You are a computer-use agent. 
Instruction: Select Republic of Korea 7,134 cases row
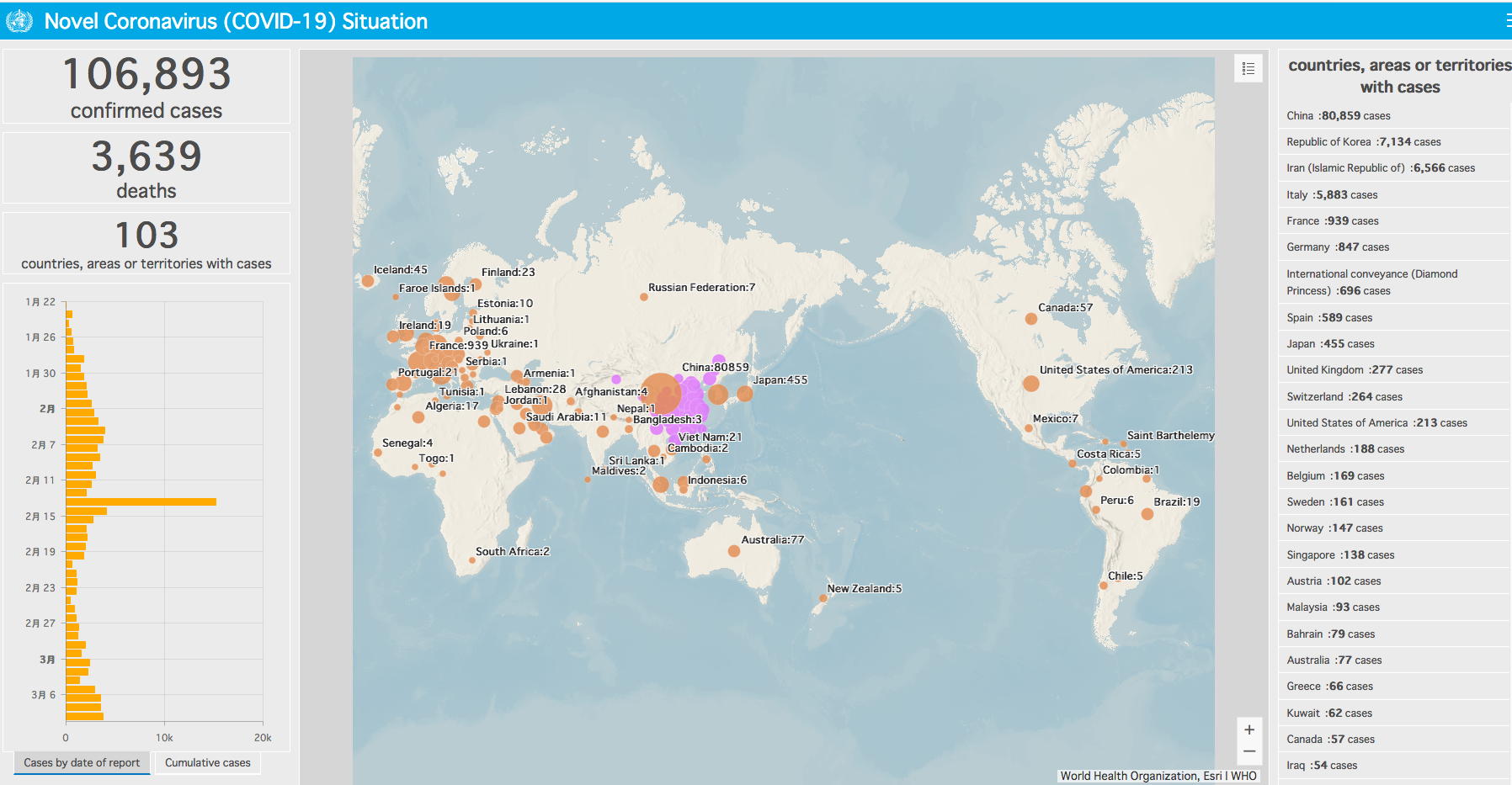(1394, 142)
